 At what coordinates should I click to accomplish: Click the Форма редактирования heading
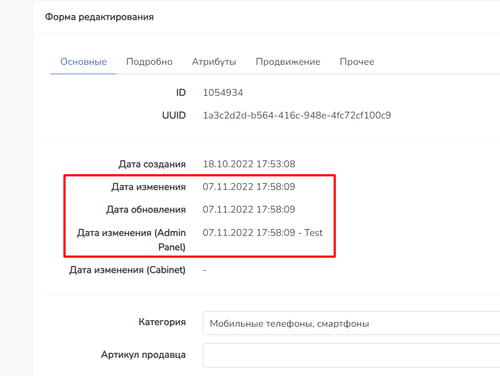(x=99, y=17)
